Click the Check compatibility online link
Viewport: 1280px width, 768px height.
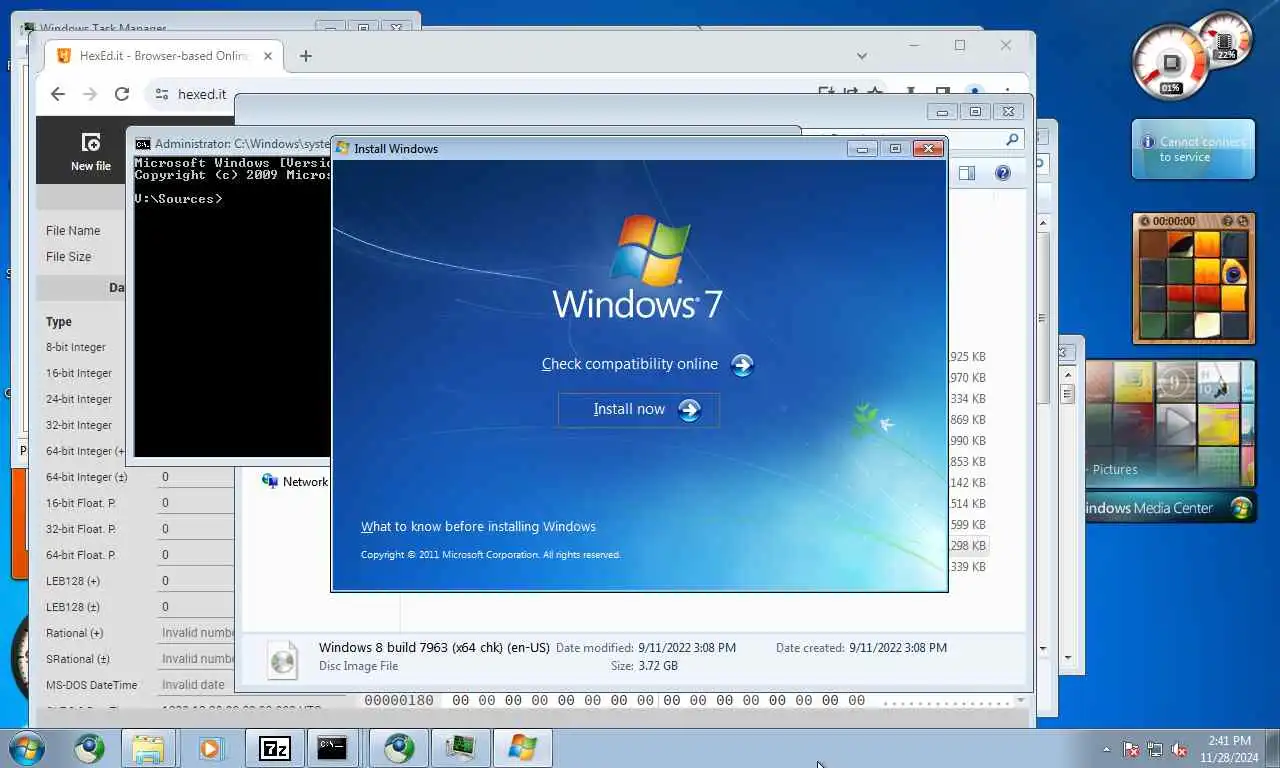(x=630, y=364)
